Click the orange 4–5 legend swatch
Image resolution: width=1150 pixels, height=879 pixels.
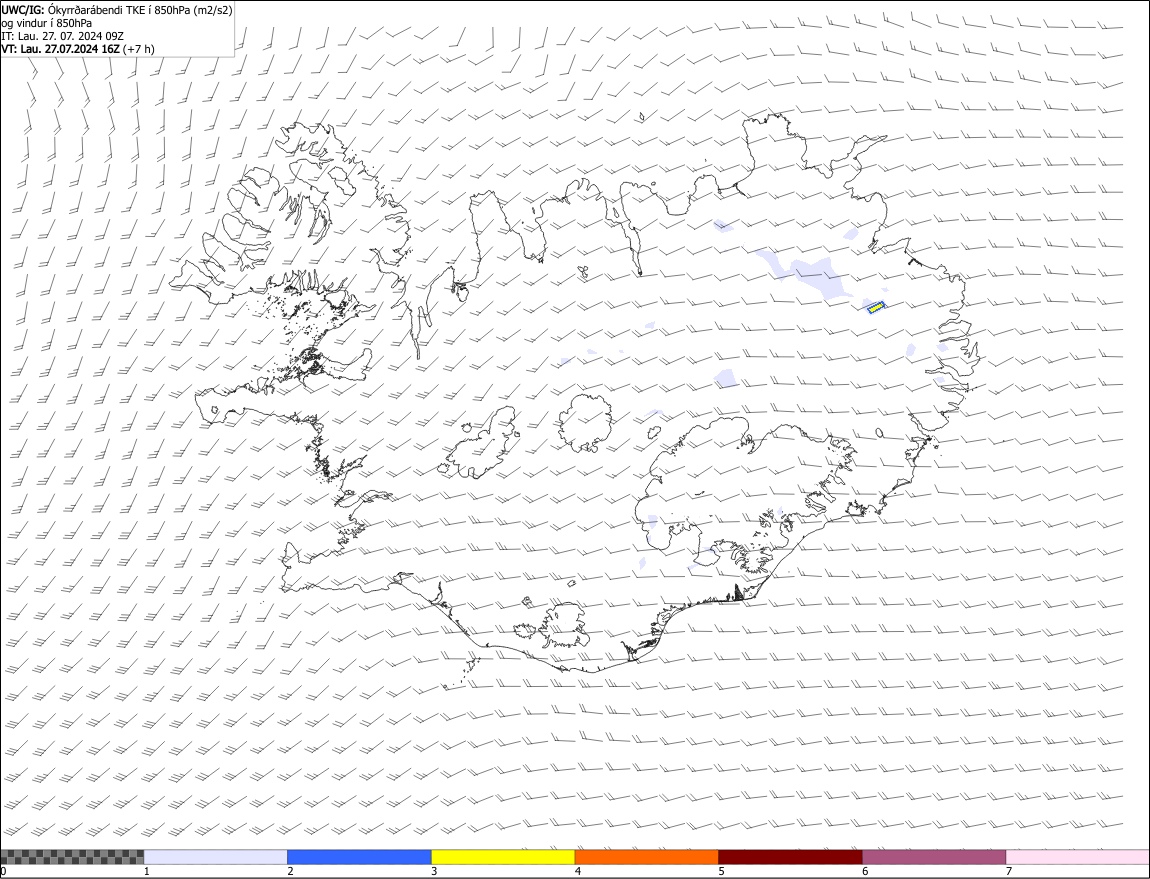(x=647, y=857)
